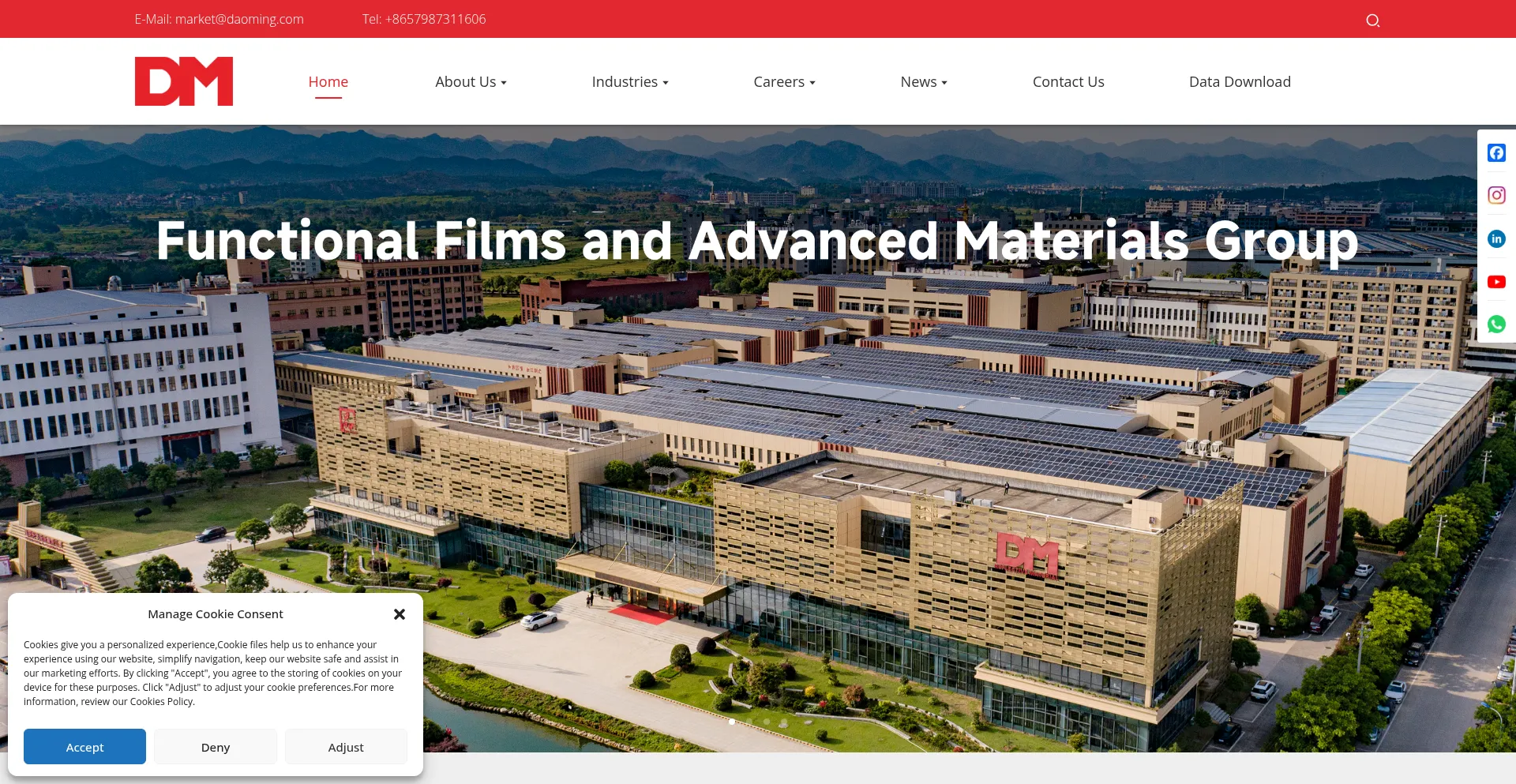Viewport: 1516px width, 784px height.
Task: Go to the Home menu item
Action: [328, 82]
